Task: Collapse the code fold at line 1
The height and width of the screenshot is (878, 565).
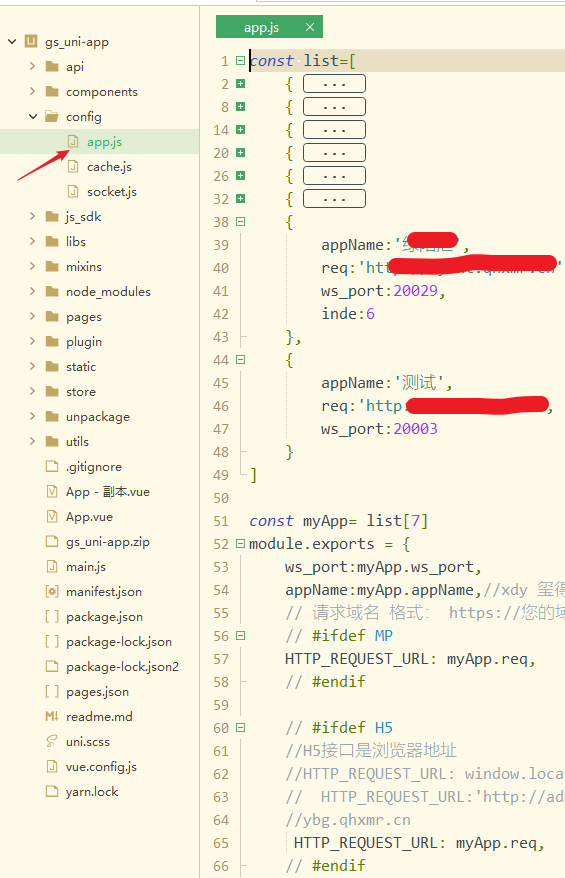Action: pyautogui.click(x=240, y=60)
